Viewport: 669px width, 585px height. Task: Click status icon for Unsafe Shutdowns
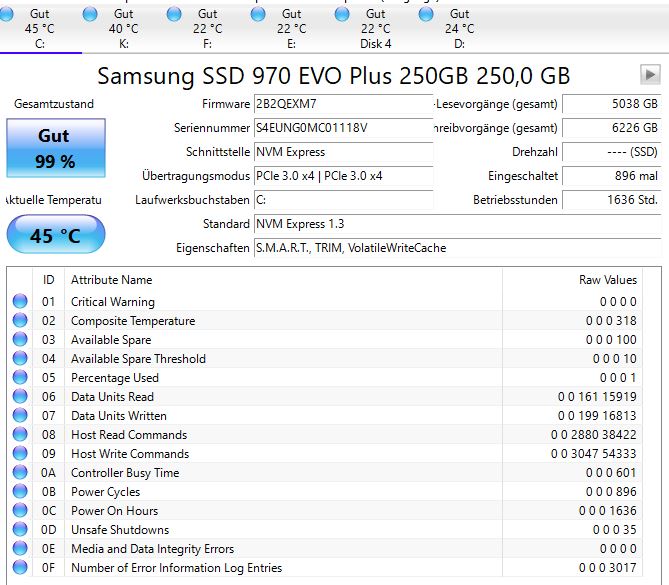coord(20,529)
